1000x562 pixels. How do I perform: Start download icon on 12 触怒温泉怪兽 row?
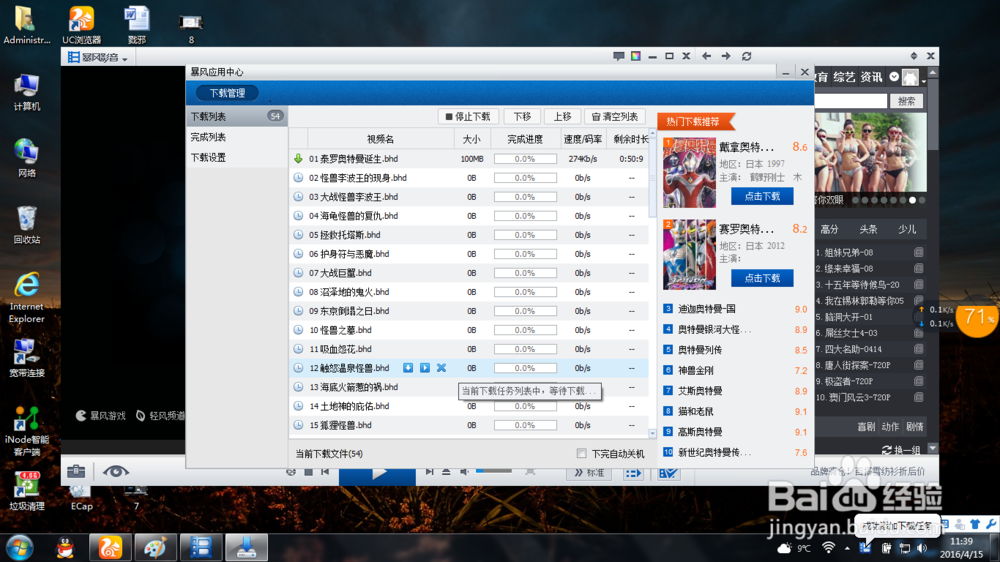coord(408,368)
